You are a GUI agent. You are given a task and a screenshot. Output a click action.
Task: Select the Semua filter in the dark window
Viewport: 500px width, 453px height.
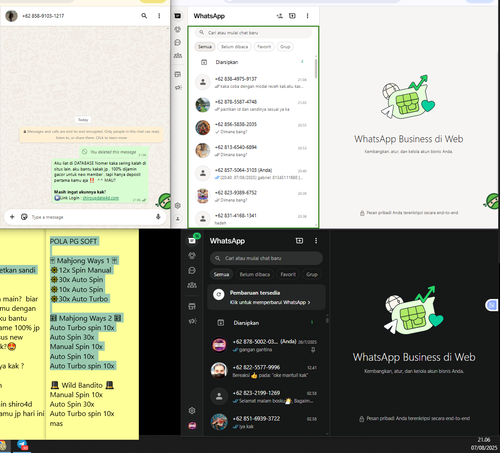(x=221, y=274)
